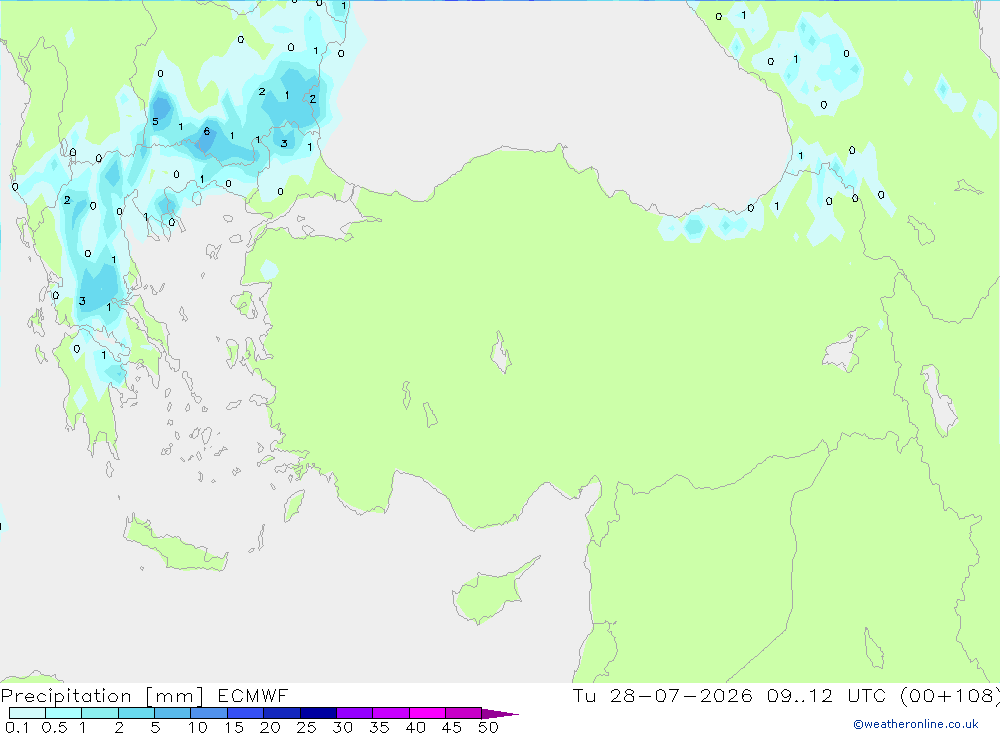1000x733 pixels.
Task: Click the "Precipitation" title word
Action: tap(66, 696)
